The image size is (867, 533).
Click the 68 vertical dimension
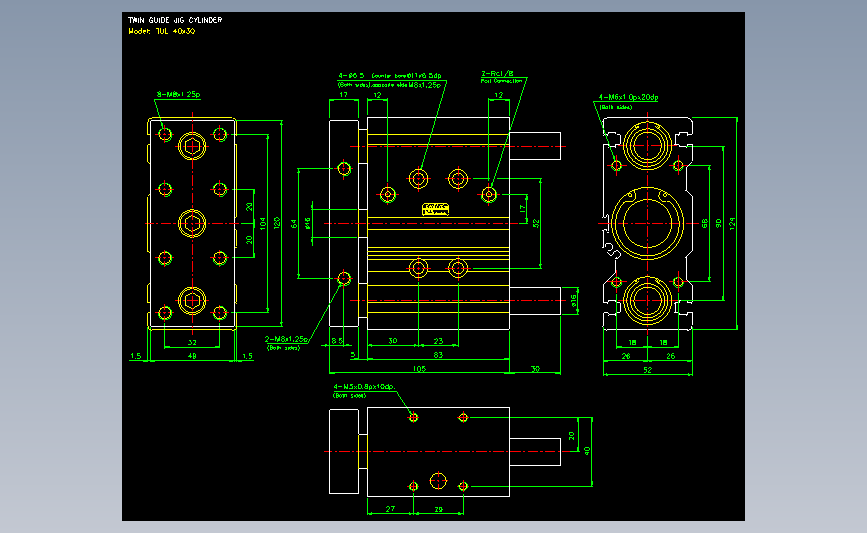point(704,223)
